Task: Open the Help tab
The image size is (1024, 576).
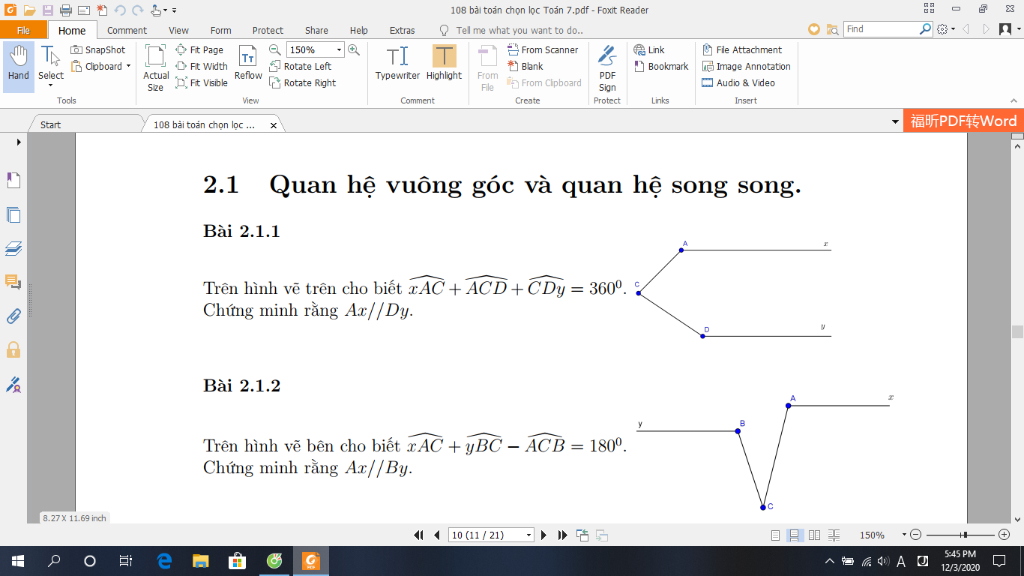Action: (x=359, y=30)
